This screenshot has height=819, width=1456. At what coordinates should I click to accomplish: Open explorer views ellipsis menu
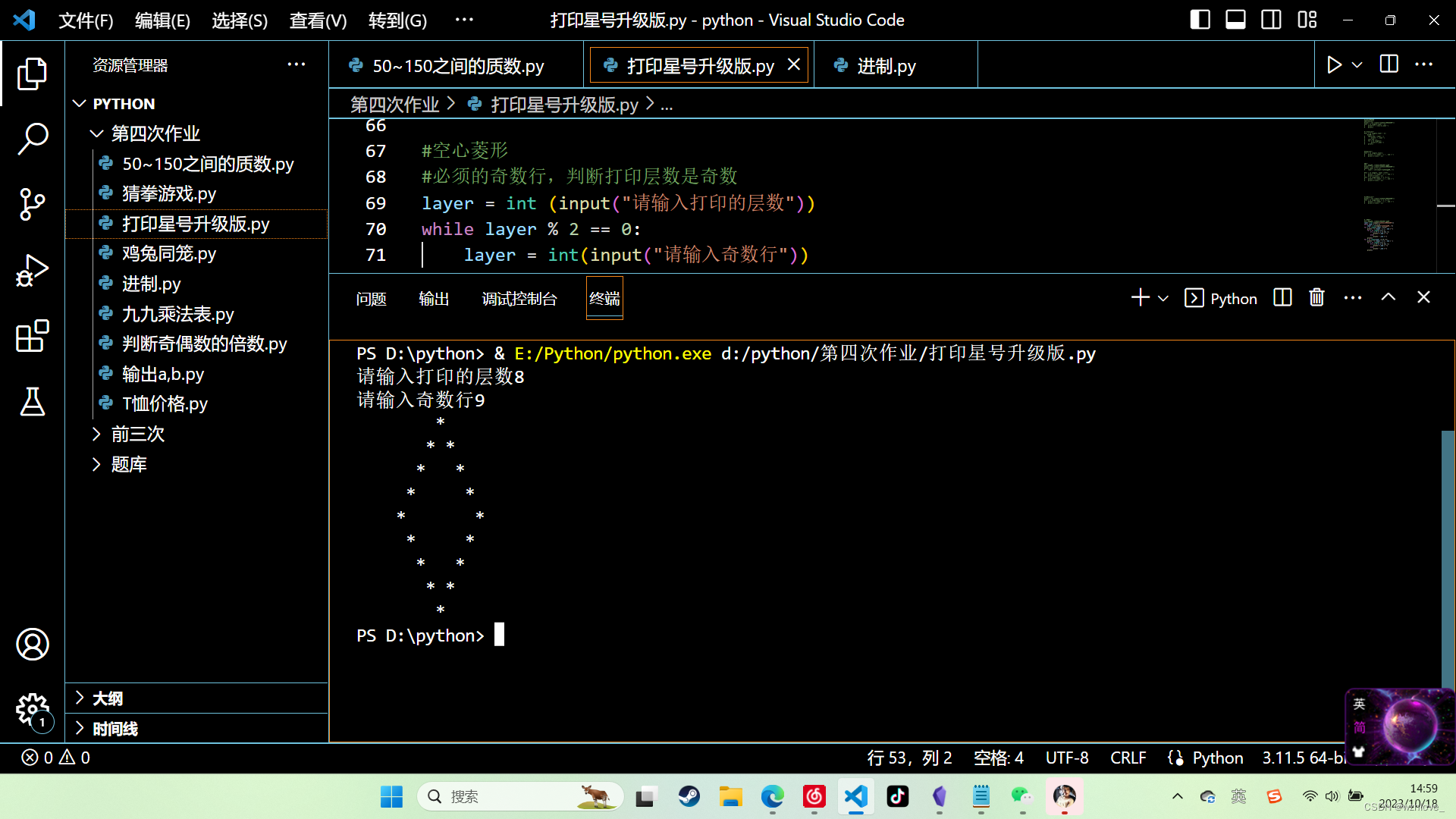(x=297, y=65)
